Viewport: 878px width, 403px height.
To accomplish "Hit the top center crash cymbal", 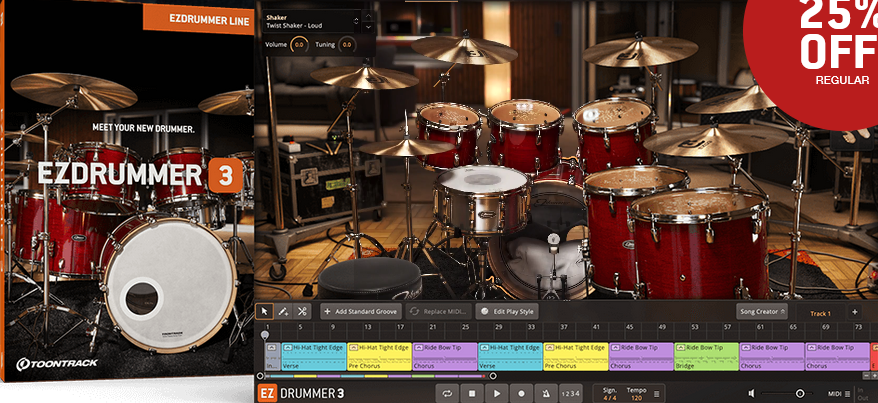I will 464,50.
